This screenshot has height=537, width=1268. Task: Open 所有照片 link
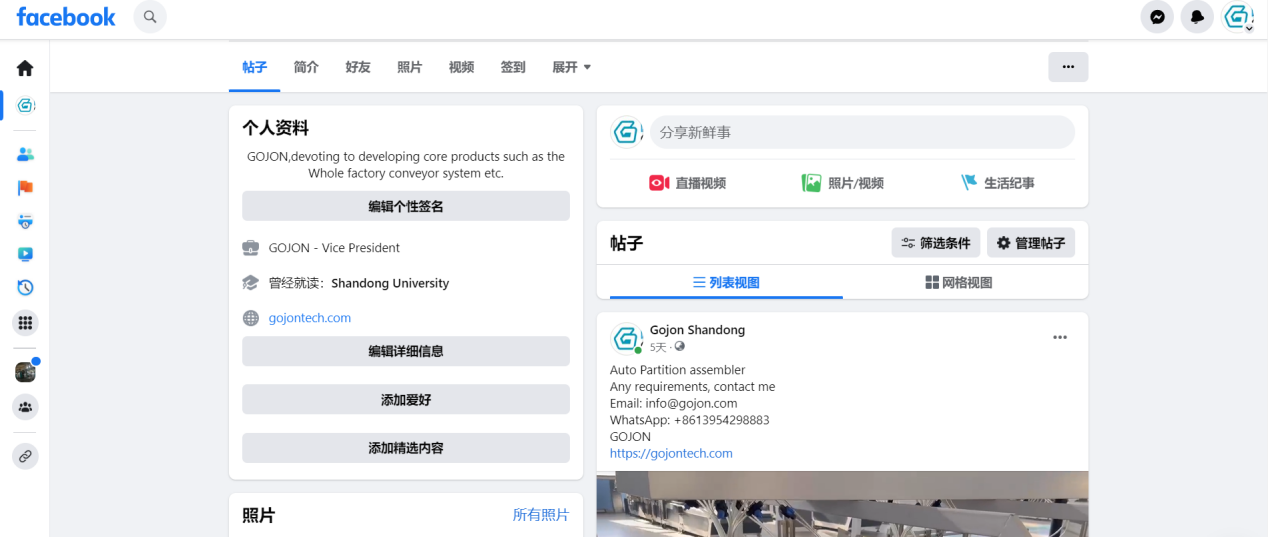click(x=541, y=515)
